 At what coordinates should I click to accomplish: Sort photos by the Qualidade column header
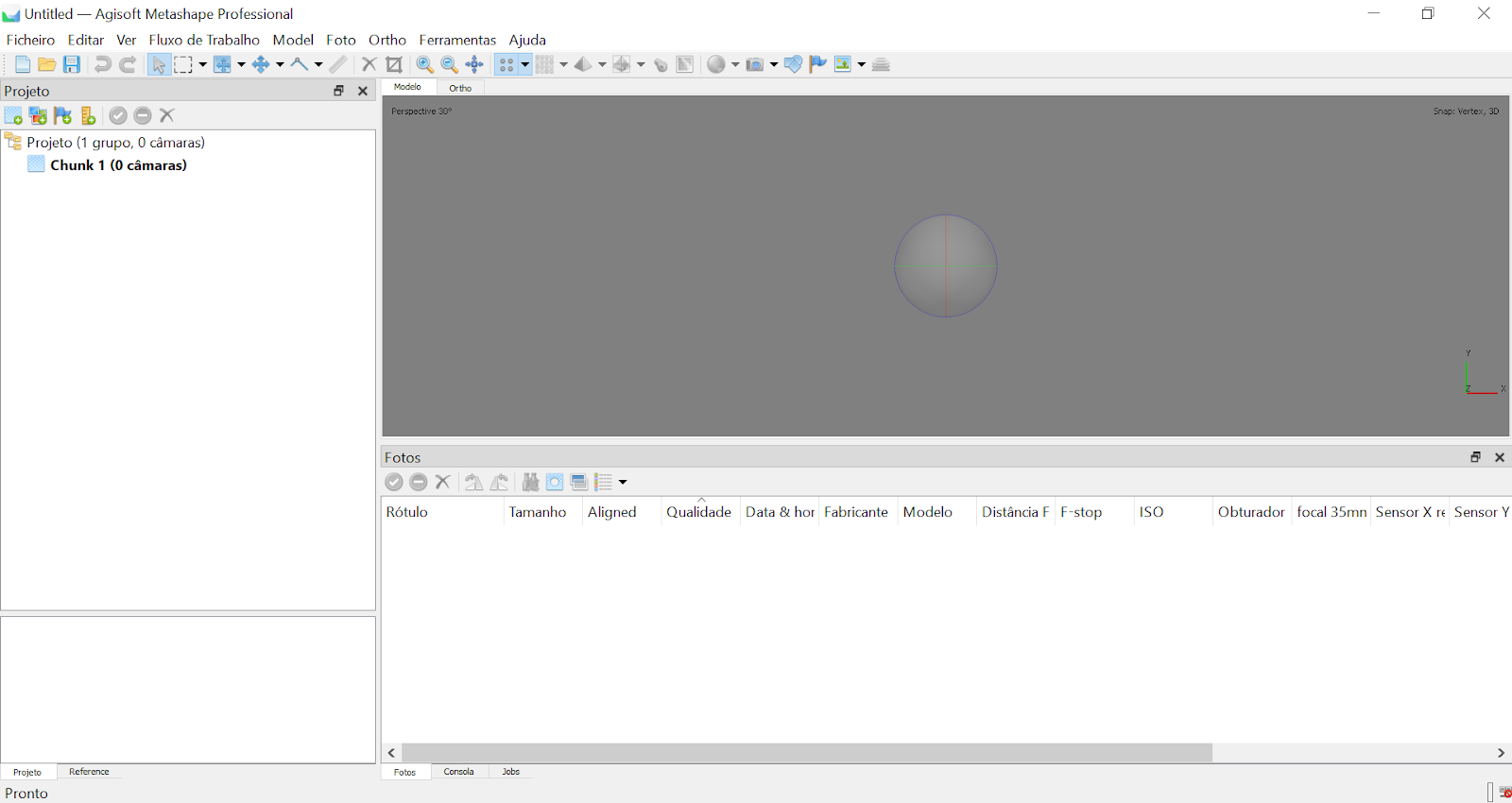(699, 511)
